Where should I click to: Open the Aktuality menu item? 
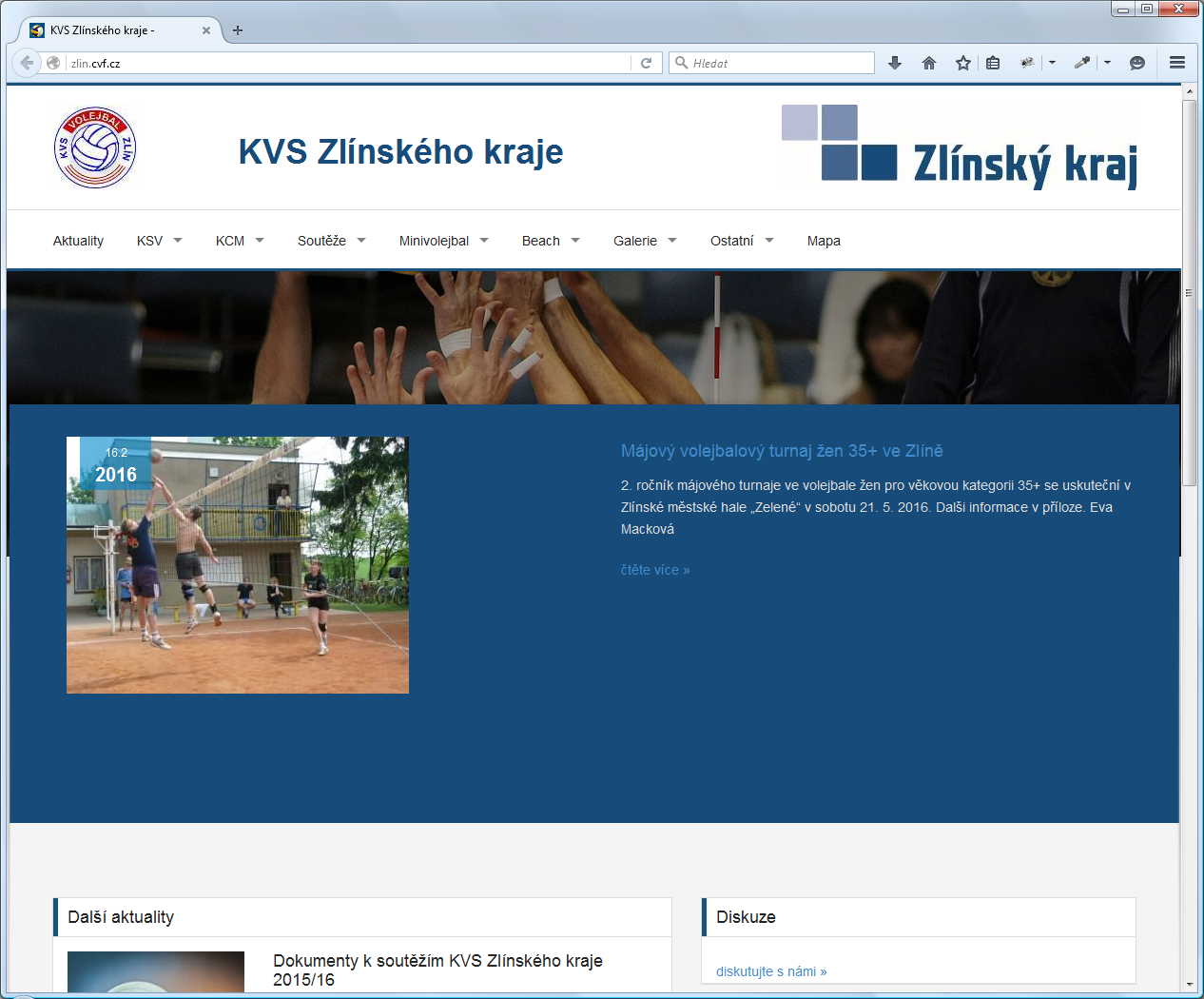click(x=78, y=241)
